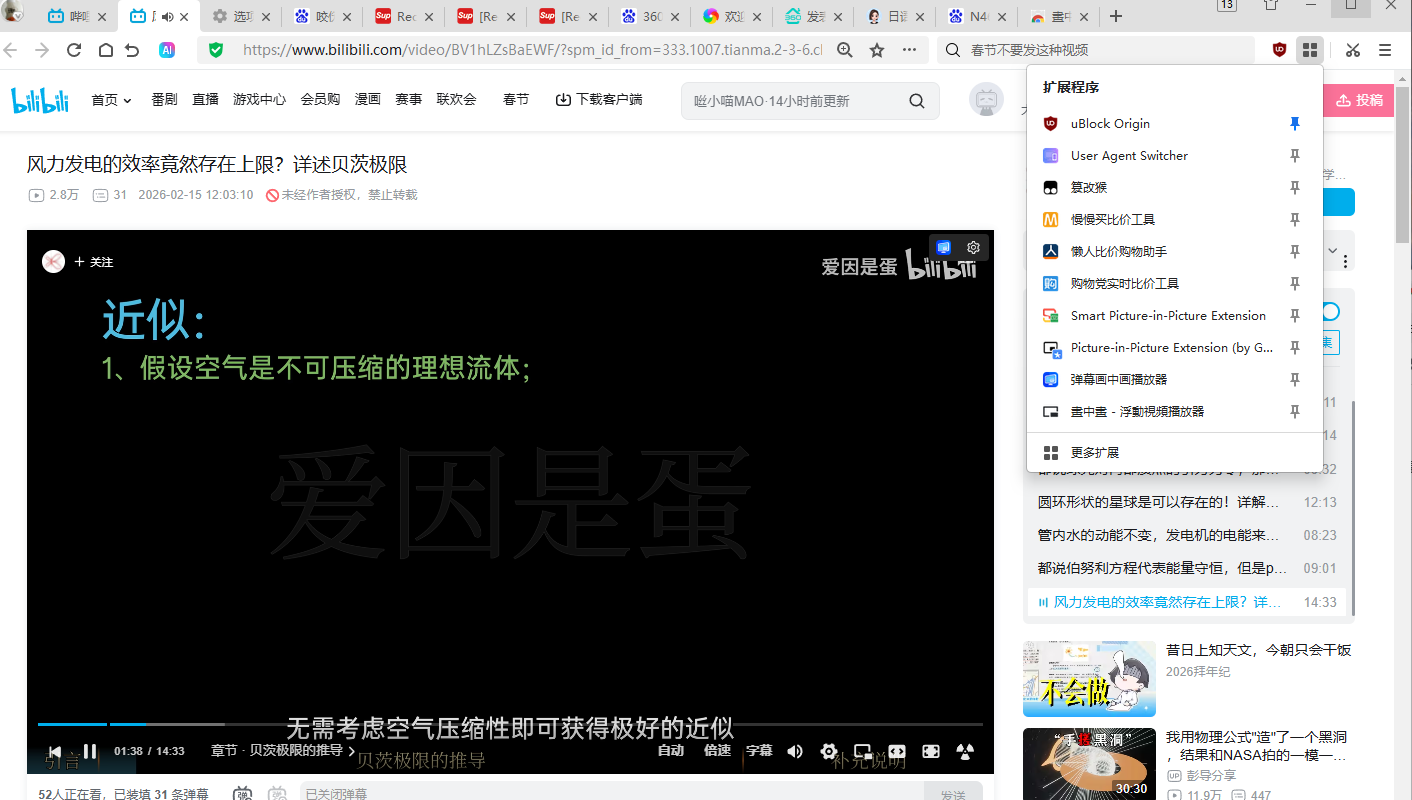Viewport: 1412px width, 800px height.
Task: Switch to the 选项 settings tab
Action: tap(240, 17)
